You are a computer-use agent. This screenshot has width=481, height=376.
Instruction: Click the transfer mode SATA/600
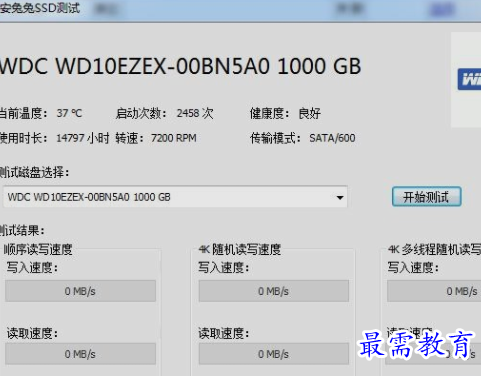(x=332, y=138)
